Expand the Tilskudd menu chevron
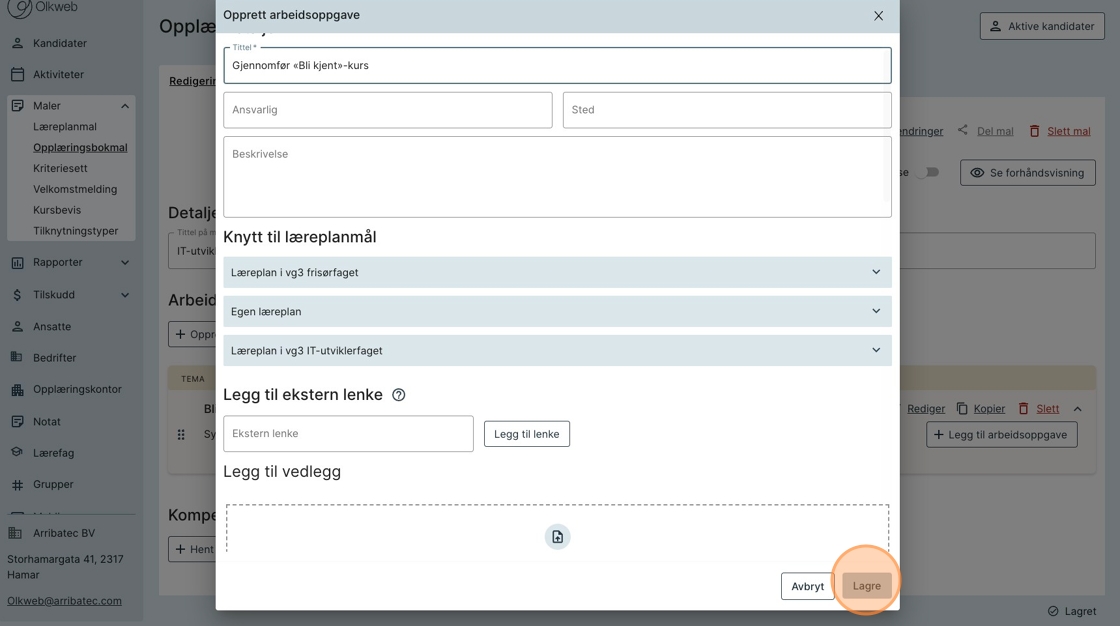This screenshot has height=626, width=1120. click(x=125, y=294)
